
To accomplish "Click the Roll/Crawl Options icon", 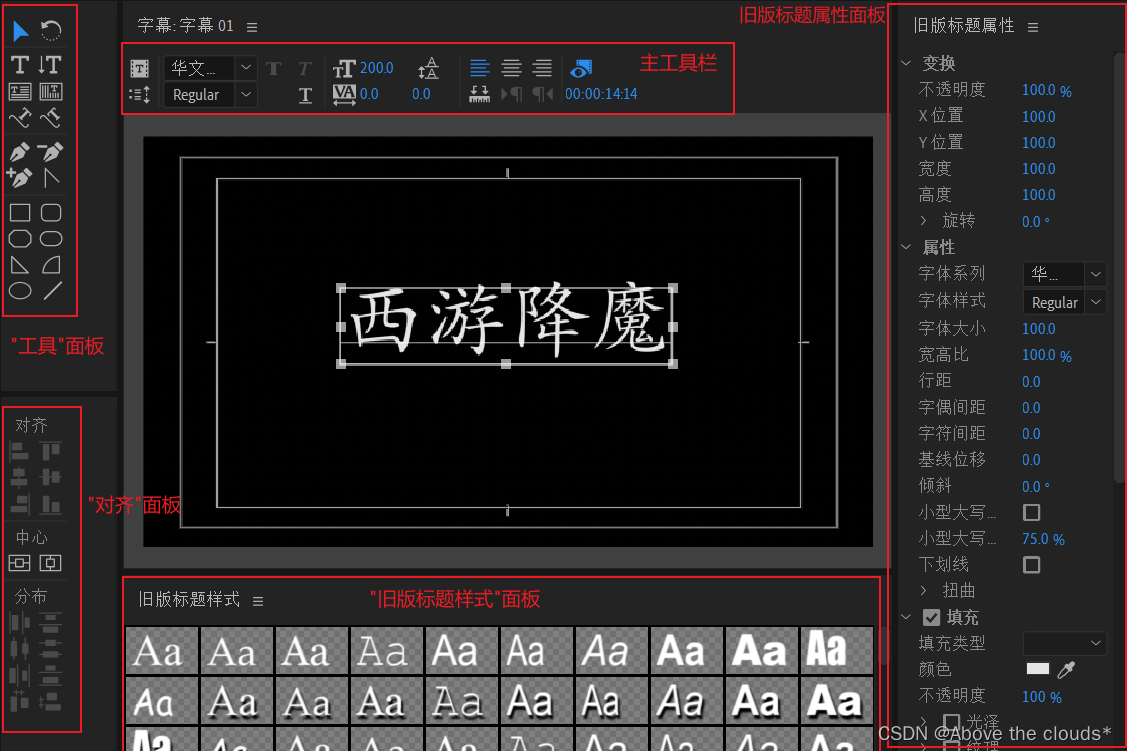I will tap(139, 95).
